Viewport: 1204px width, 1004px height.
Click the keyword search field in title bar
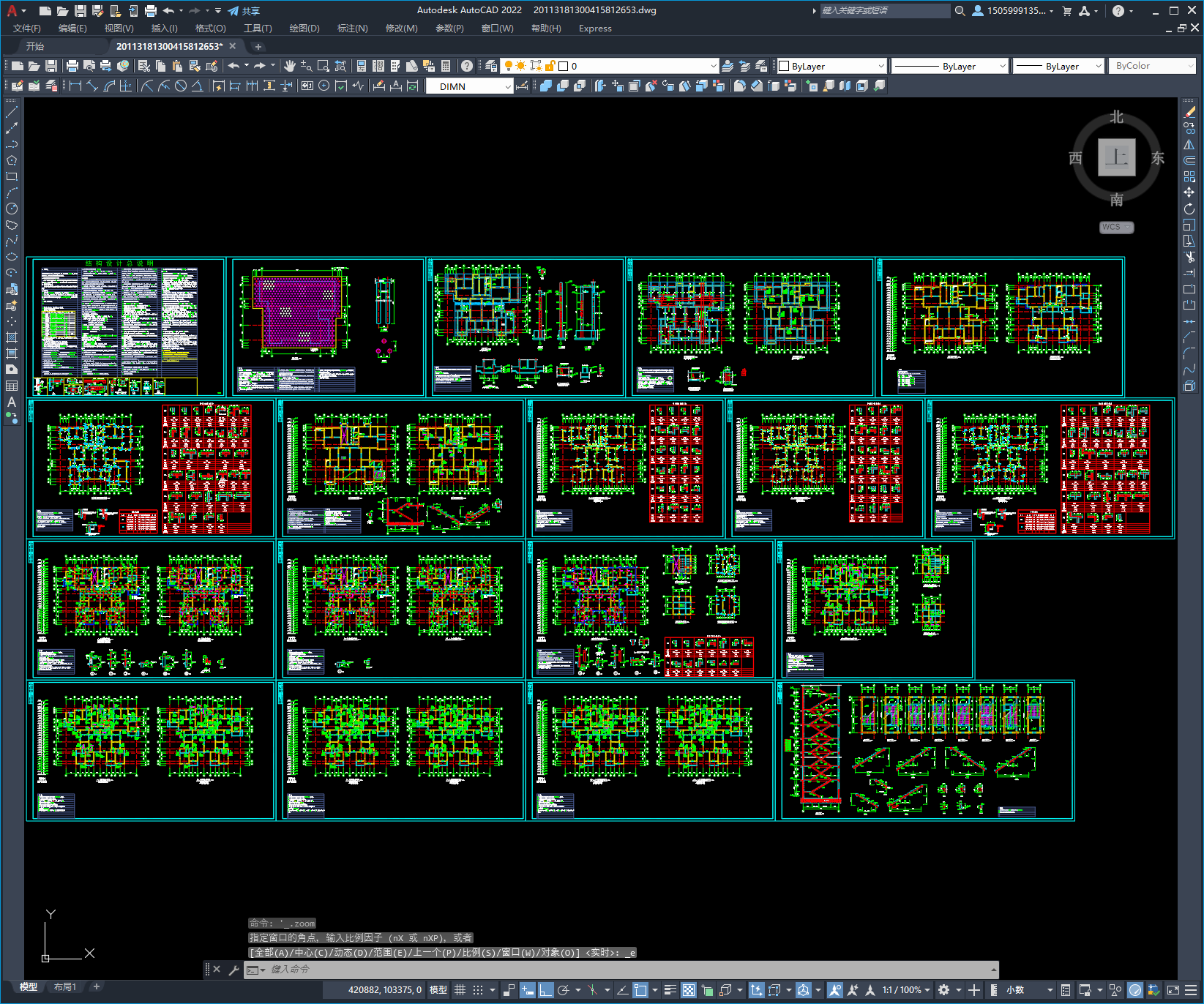pos(885,10)
